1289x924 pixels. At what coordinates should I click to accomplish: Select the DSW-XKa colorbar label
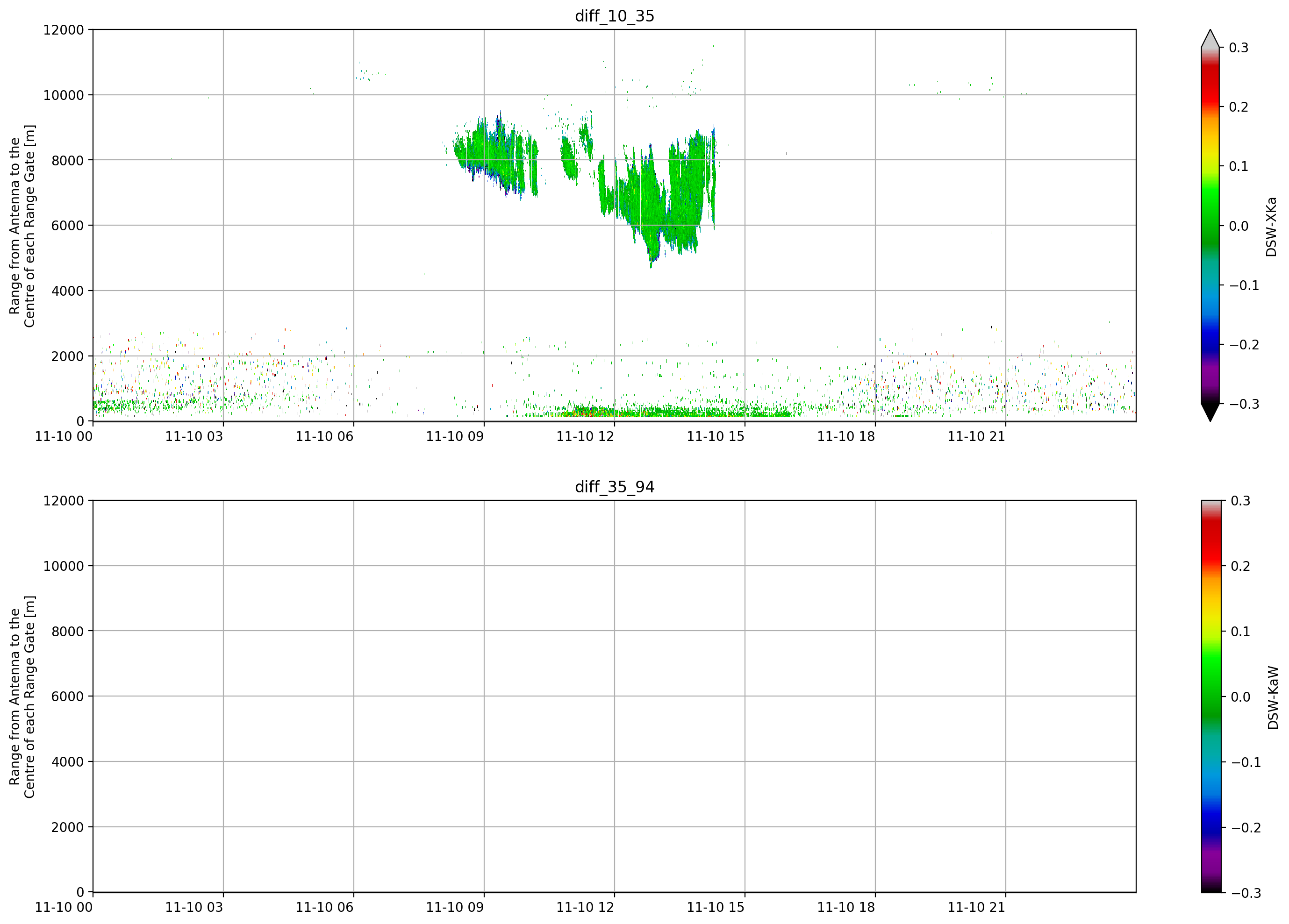(x=1271, y=227)
